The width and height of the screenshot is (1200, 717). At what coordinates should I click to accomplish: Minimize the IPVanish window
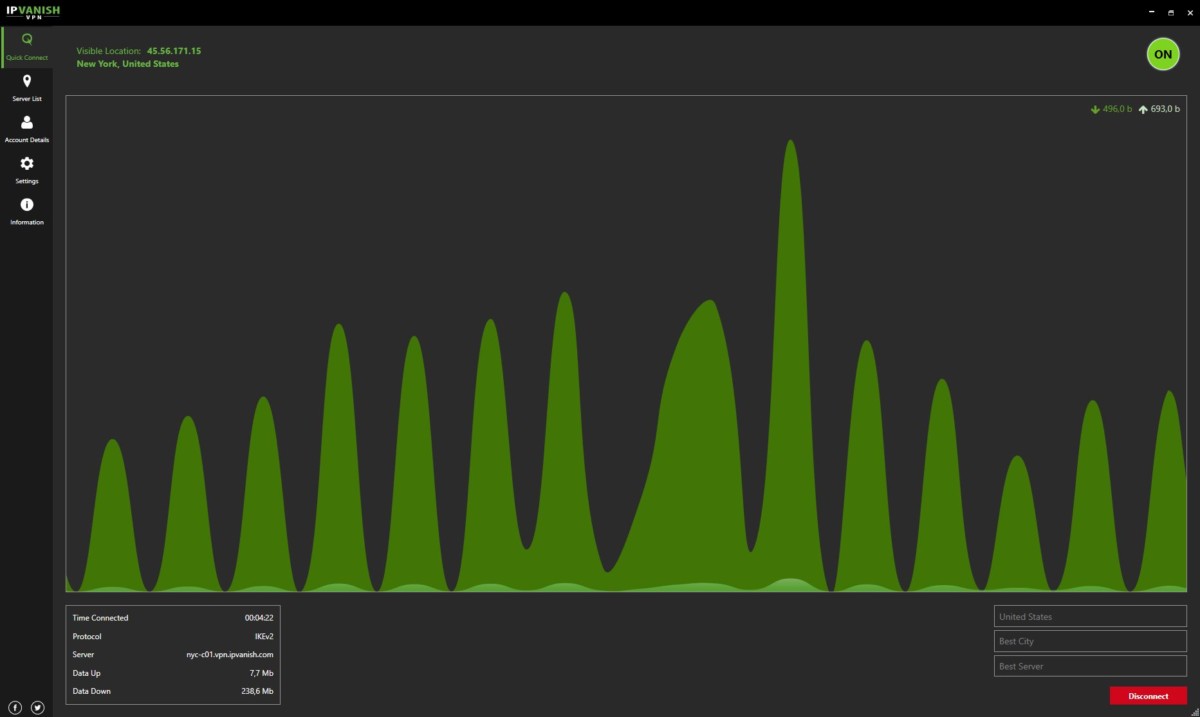(x=1150, y=12)
